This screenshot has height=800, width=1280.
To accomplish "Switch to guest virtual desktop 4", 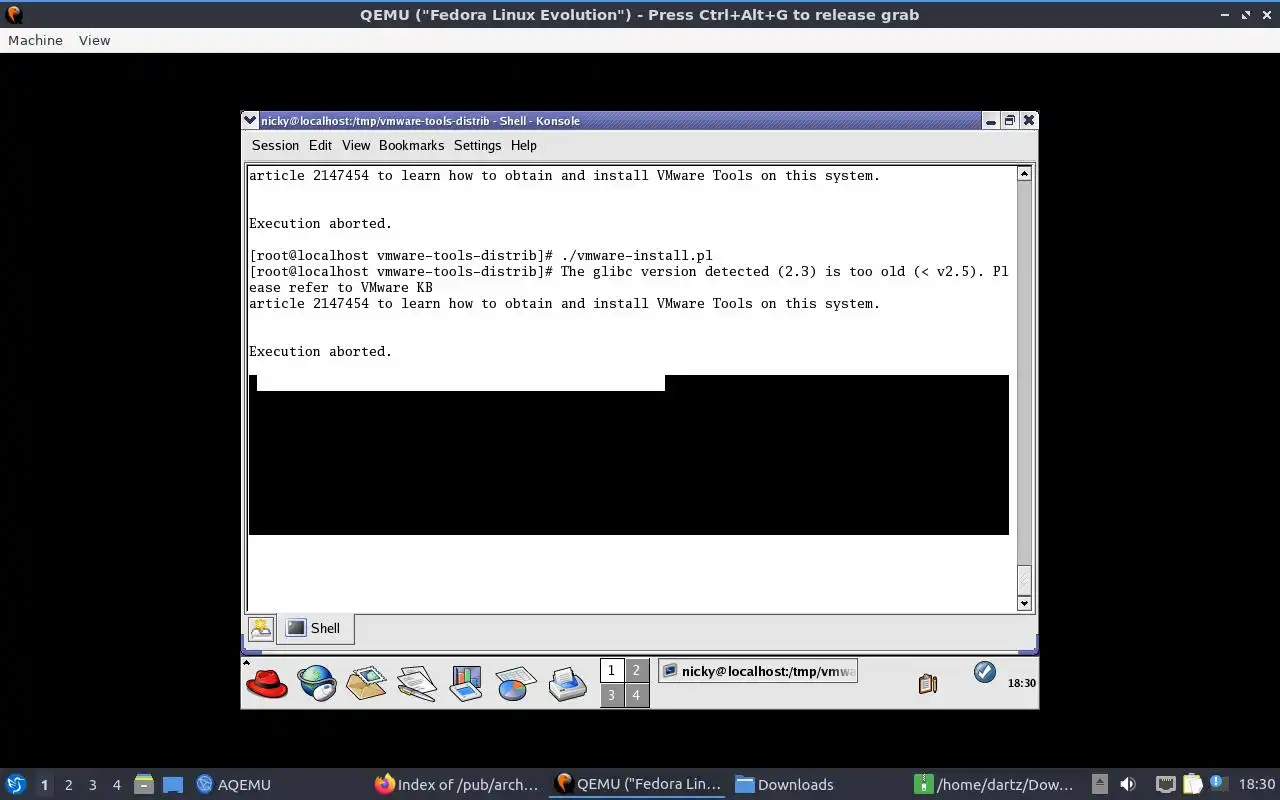I will point(636,695).
